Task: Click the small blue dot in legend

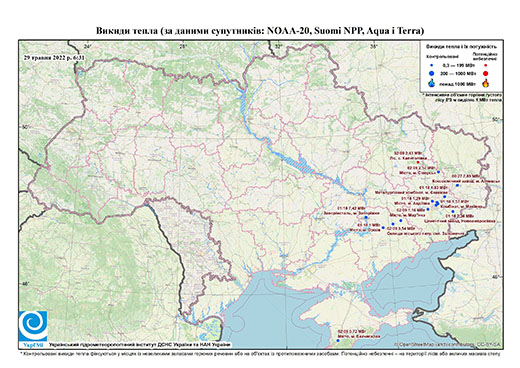Action: pos(432,65)
